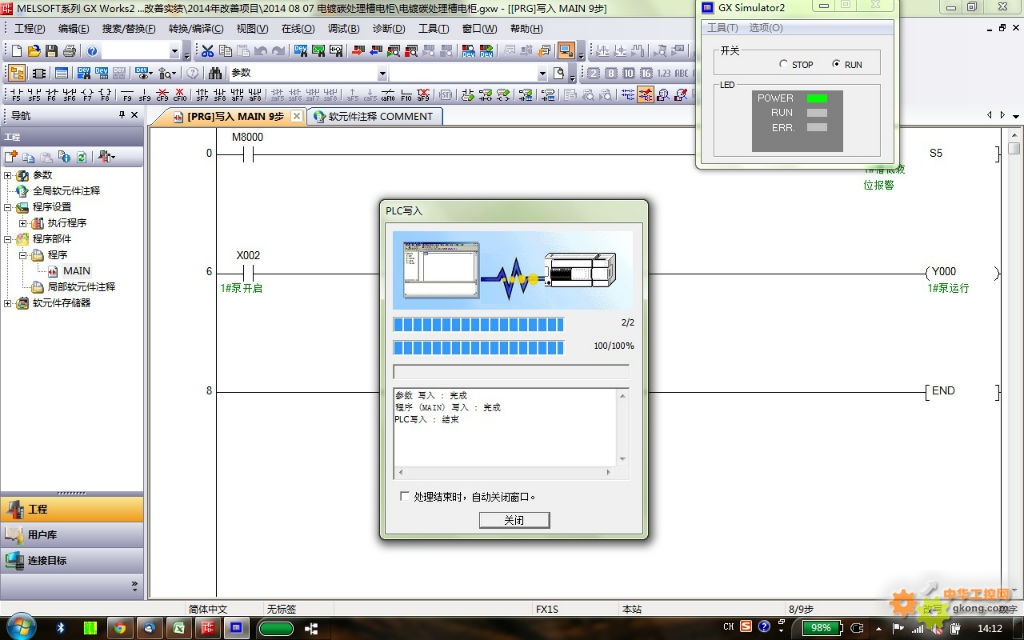This screenshot has width=1024, height=640.
Task: Click the Start monitoring icon with green arrow
Action: pyautogui.click(x=393, y=51)
